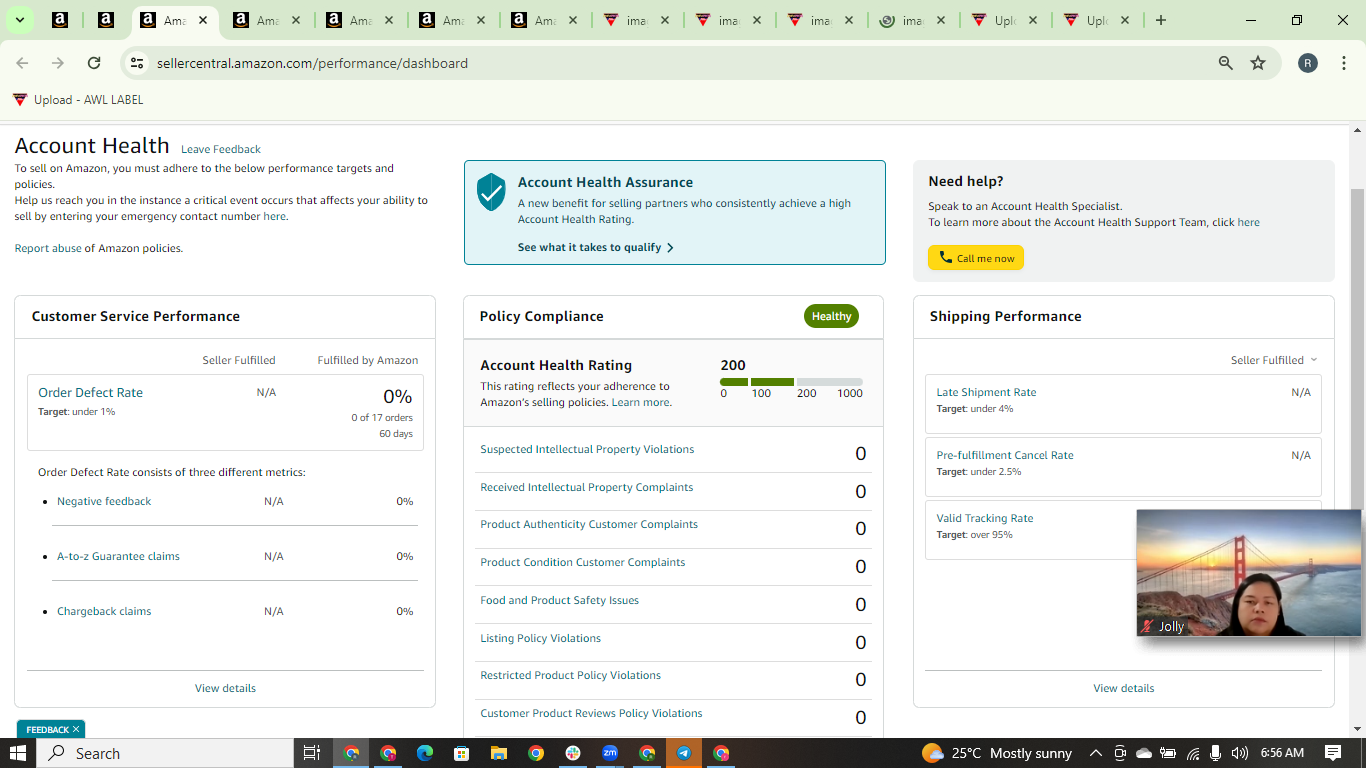Open Restricted Product Policy Violations
Viewport: 1366px width, 768px height.
(571, 675)
